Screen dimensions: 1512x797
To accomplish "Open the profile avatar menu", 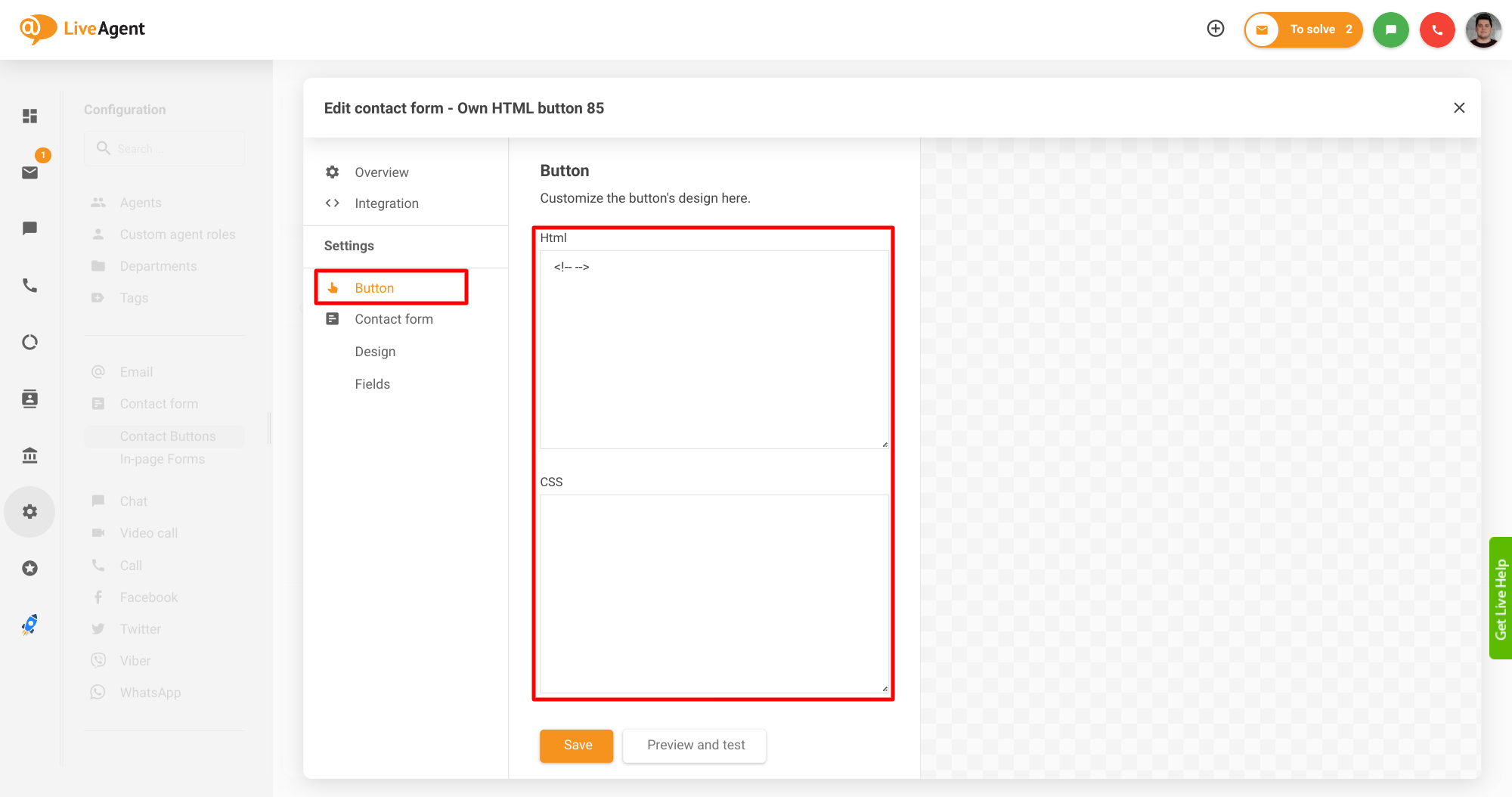I will (1483, 29).
